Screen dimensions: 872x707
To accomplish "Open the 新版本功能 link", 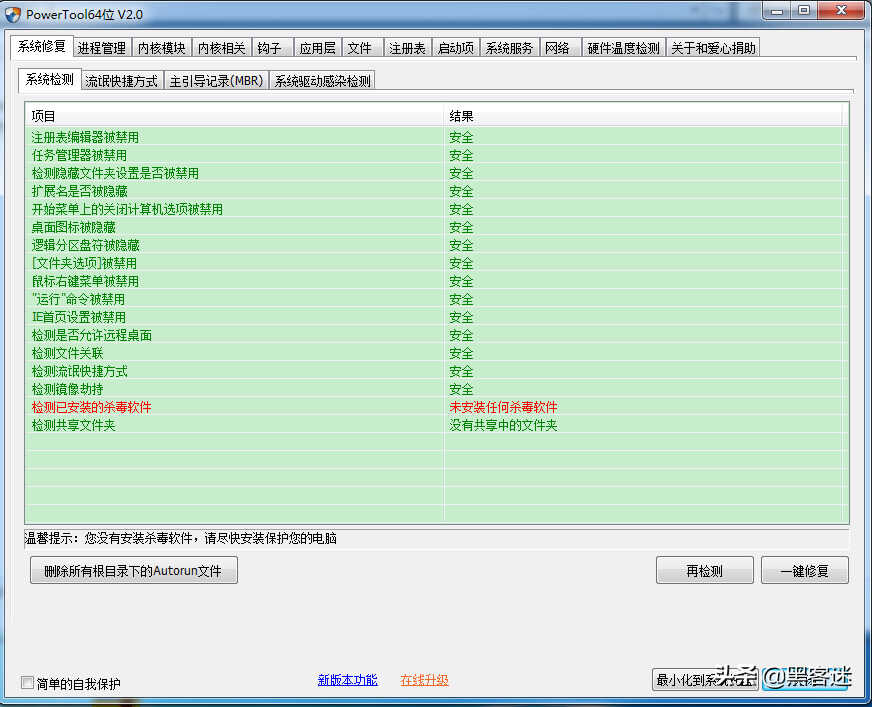I will click(348, 680).
